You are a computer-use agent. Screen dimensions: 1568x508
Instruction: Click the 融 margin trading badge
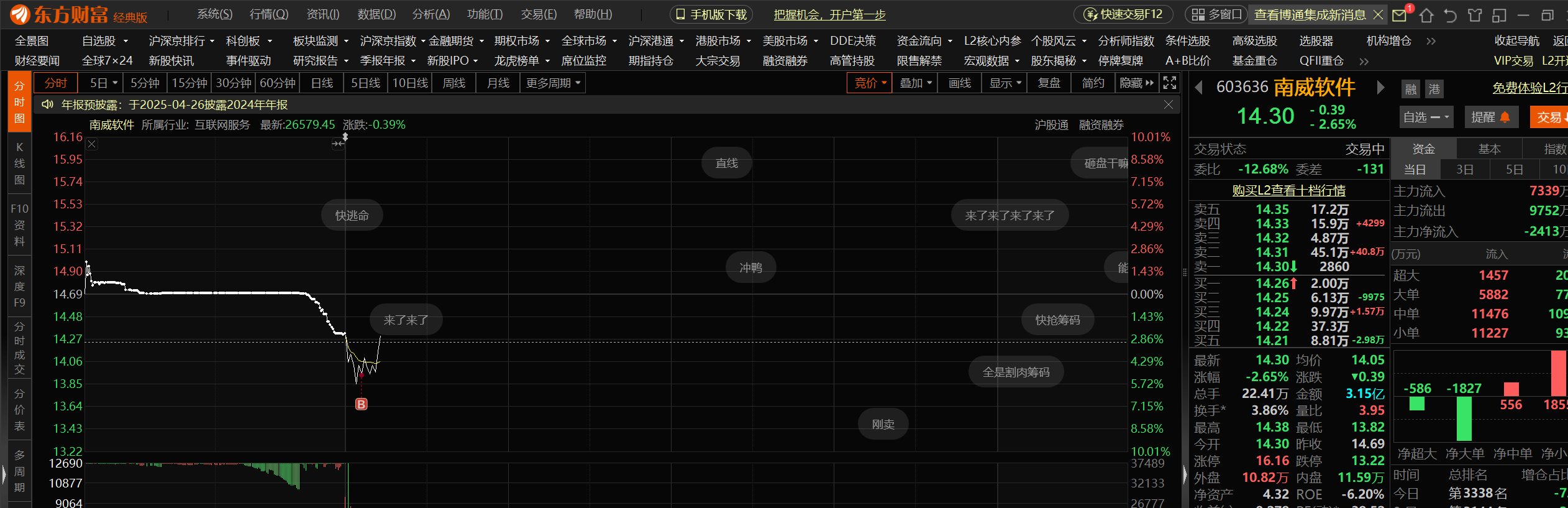1411,89
